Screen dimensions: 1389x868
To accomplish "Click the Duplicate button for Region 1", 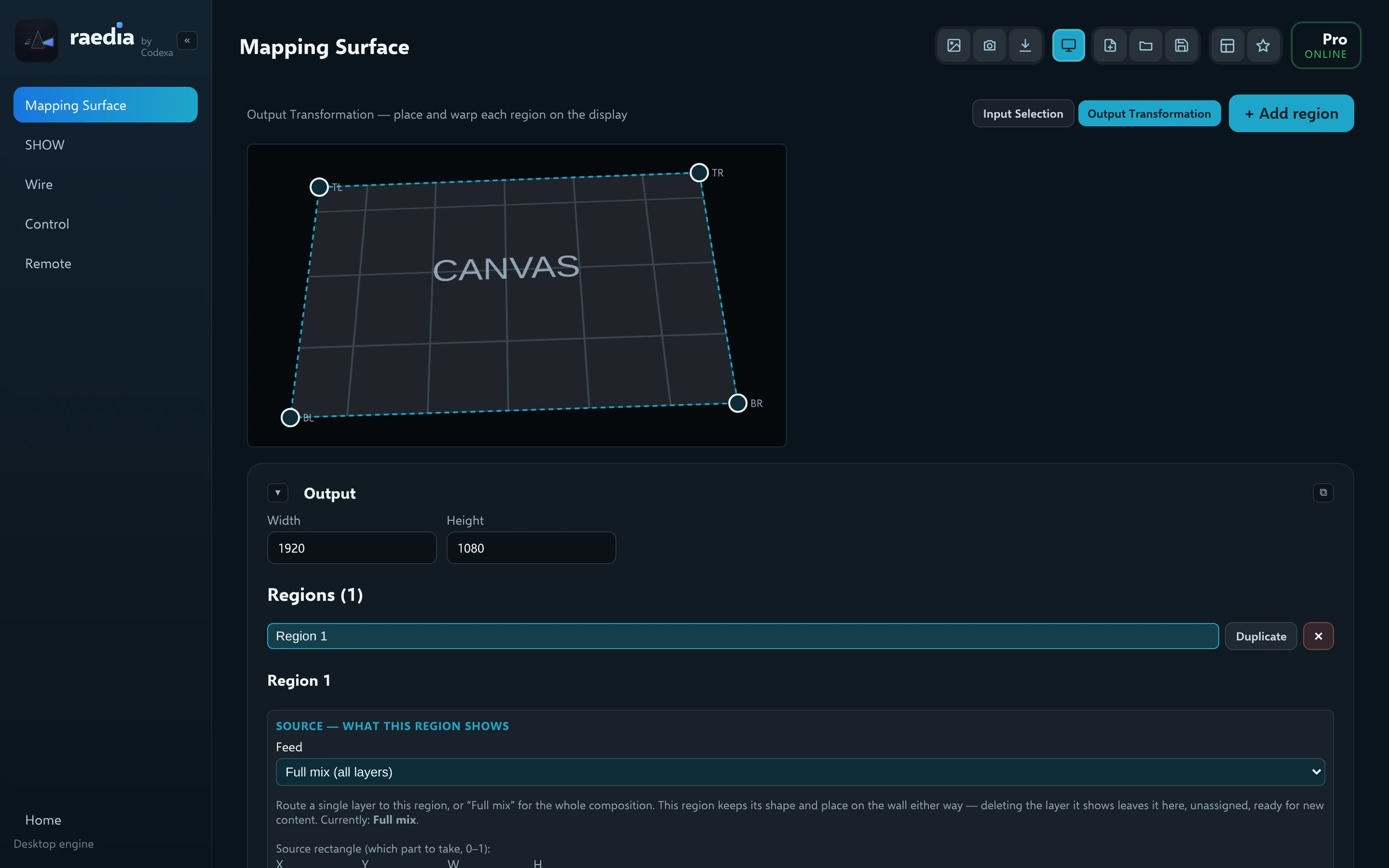I will pyautogui.click(x=1261, y=636).
